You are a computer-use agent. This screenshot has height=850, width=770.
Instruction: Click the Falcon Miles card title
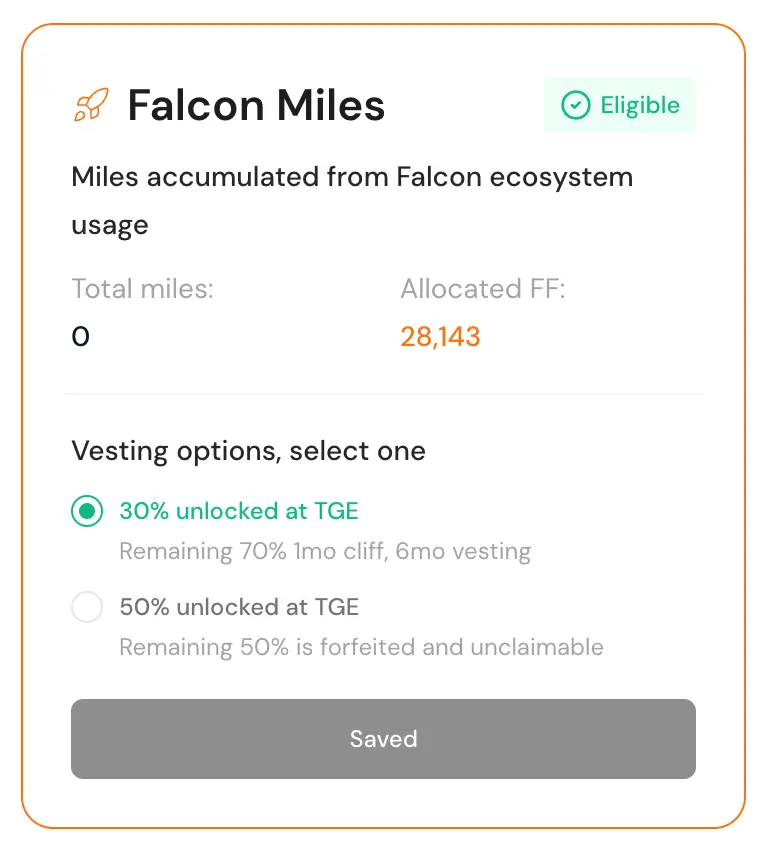coord(256,105)
